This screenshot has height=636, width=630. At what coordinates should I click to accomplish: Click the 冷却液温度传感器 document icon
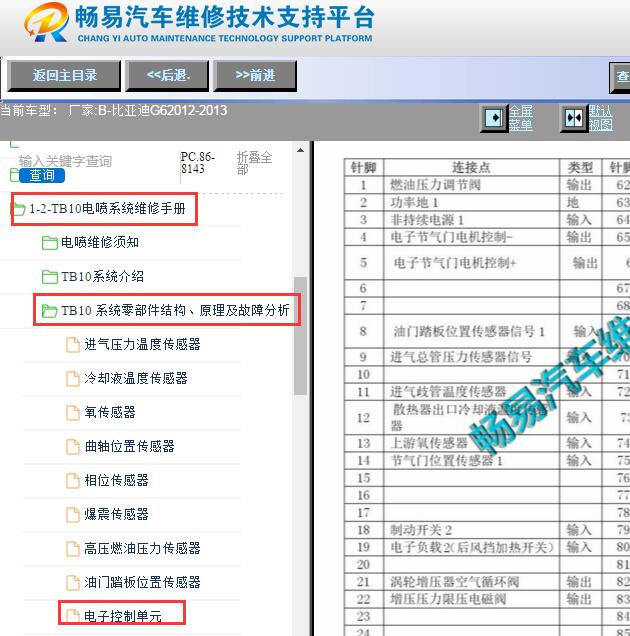pyautogui.click(x=73, y=379)
